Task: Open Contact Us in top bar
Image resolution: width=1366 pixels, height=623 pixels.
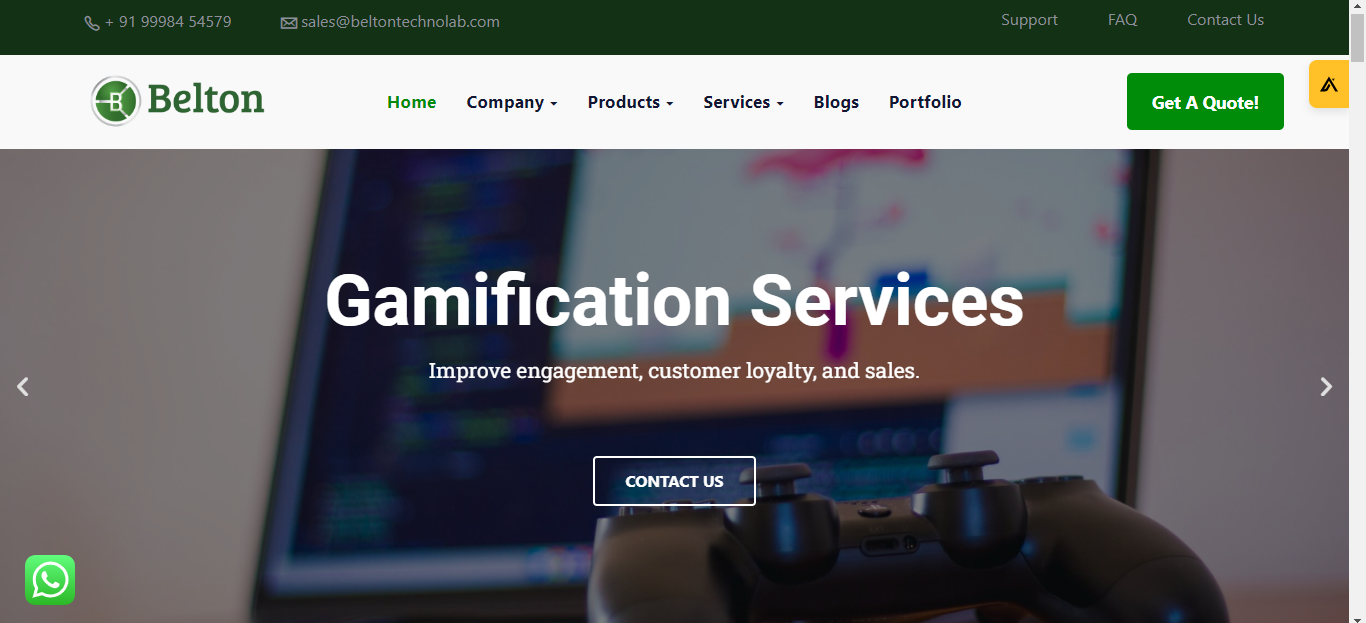Action: (1225, 20)
